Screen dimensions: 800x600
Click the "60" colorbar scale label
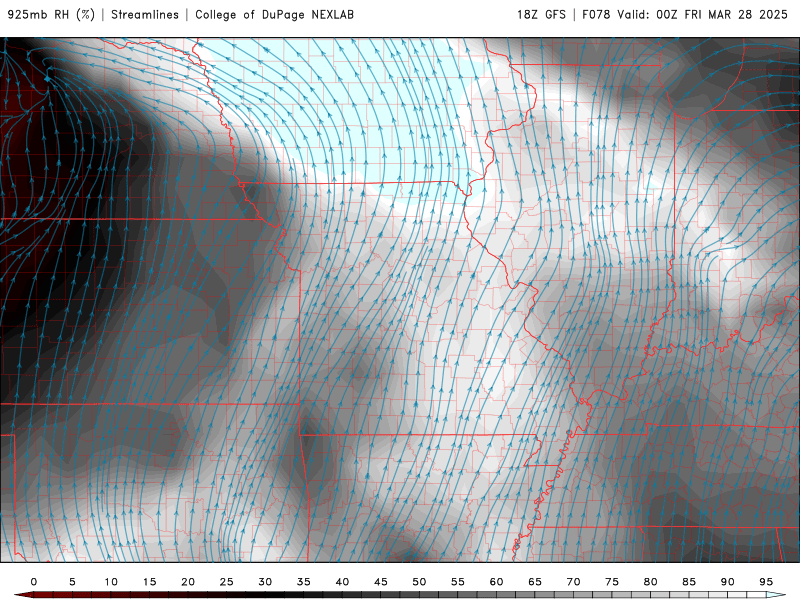pyautogui.click(x=496, y=582)
